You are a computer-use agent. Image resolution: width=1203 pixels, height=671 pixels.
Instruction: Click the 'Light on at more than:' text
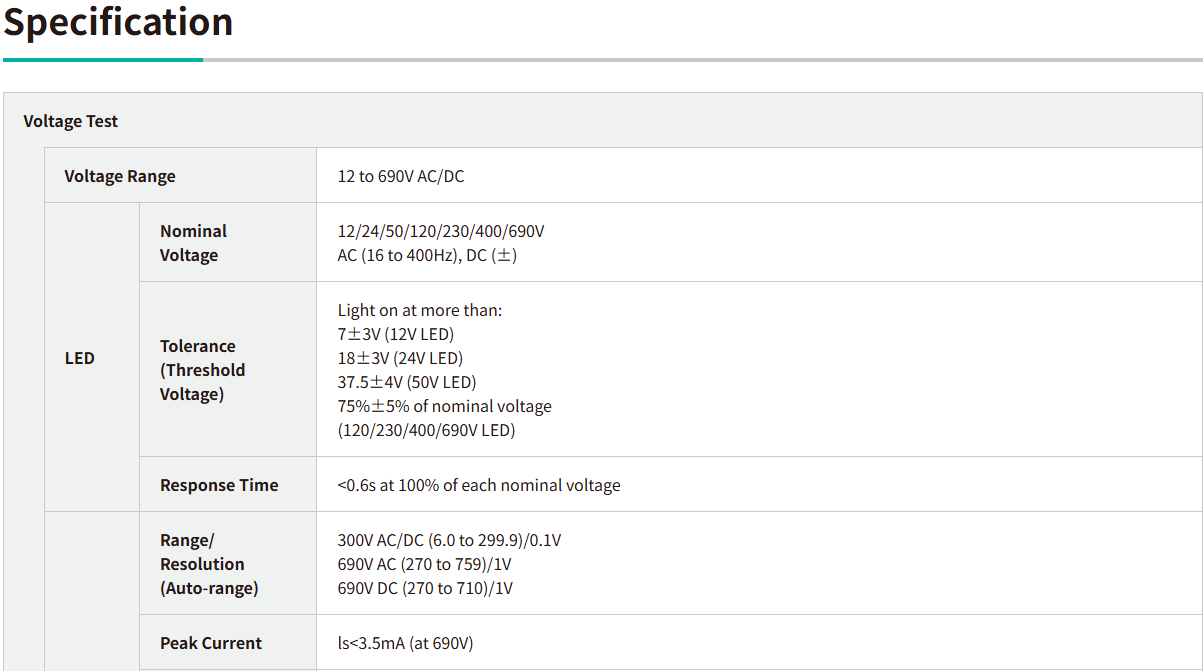(420, 310)
